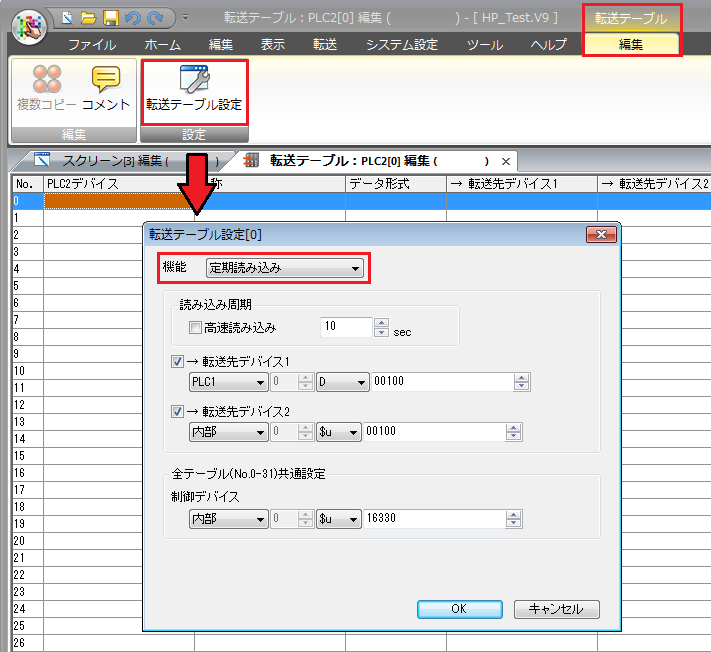Click the save floppy disk icon
Image resolution: width=711 pixels, height=652 pixels.
point(111,18)
